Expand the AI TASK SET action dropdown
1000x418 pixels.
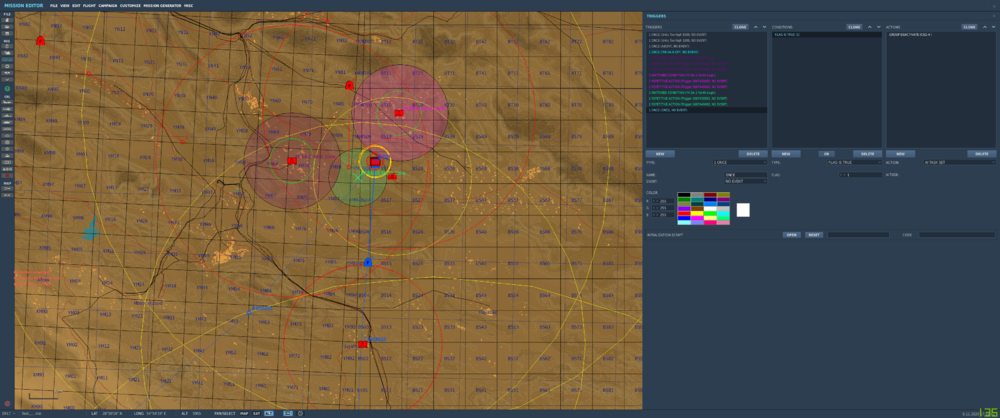tap(958, 162)
